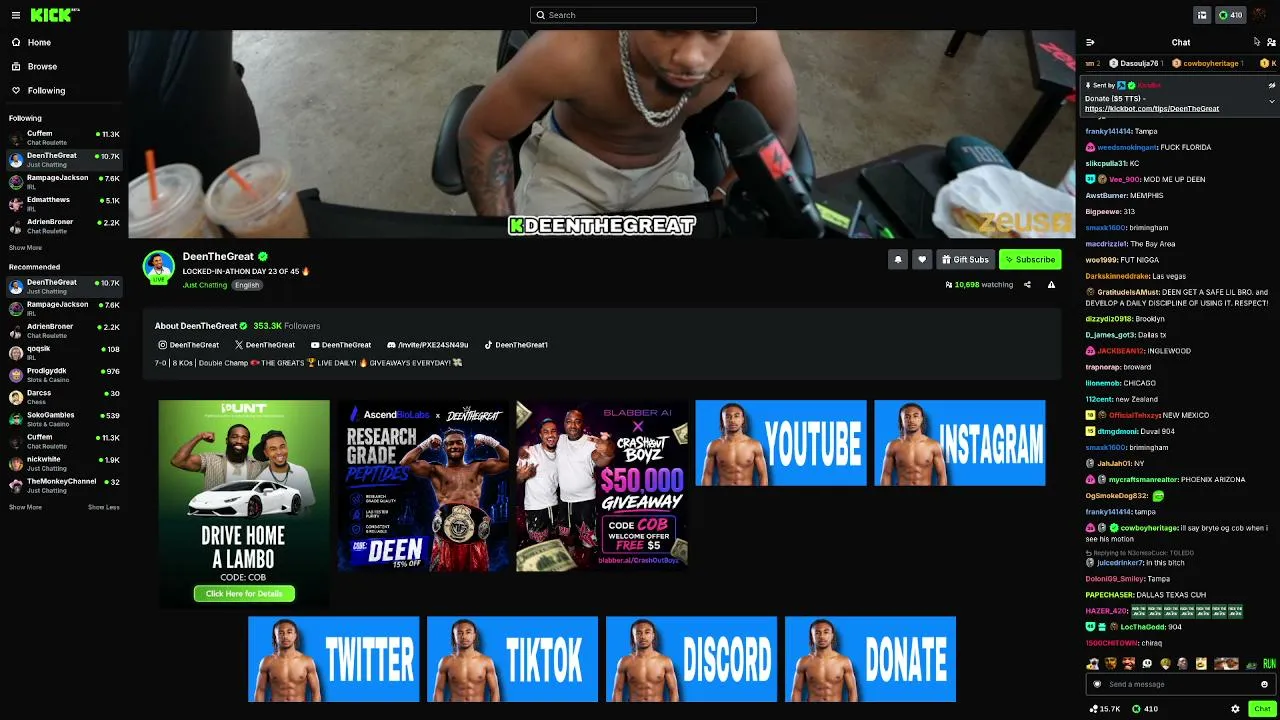Viewport: 1280px width, 720px height.
Task: Click Here for Details green button
Action: [x=244, y=593]
